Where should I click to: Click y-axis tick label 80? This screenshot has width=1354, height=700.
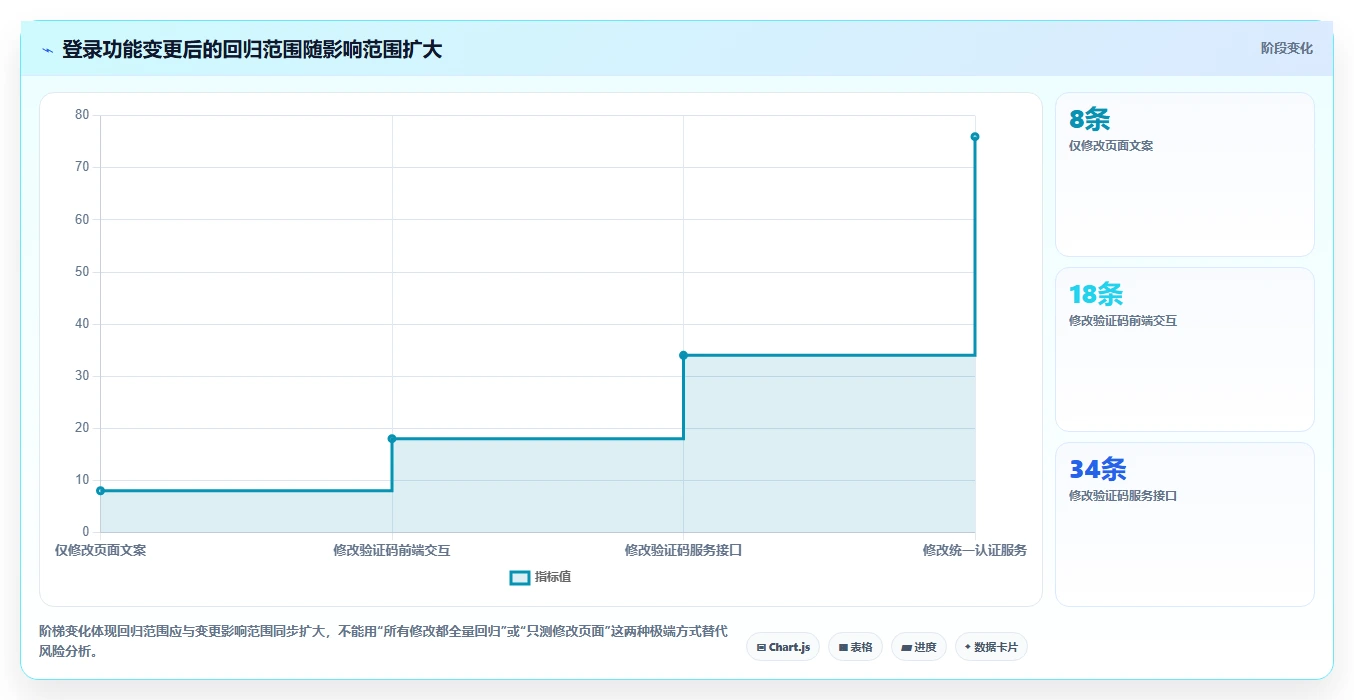click(82, 115)
